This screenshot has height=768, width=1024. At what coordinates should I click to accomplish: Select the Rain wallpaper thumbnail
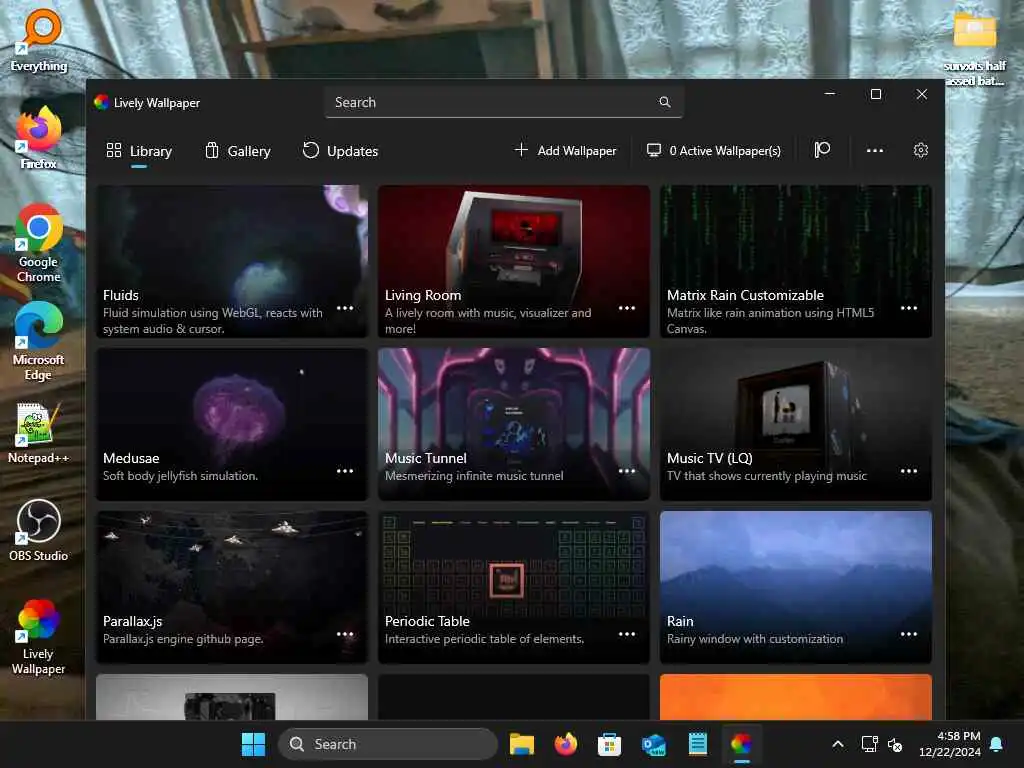tap(796, 587)
